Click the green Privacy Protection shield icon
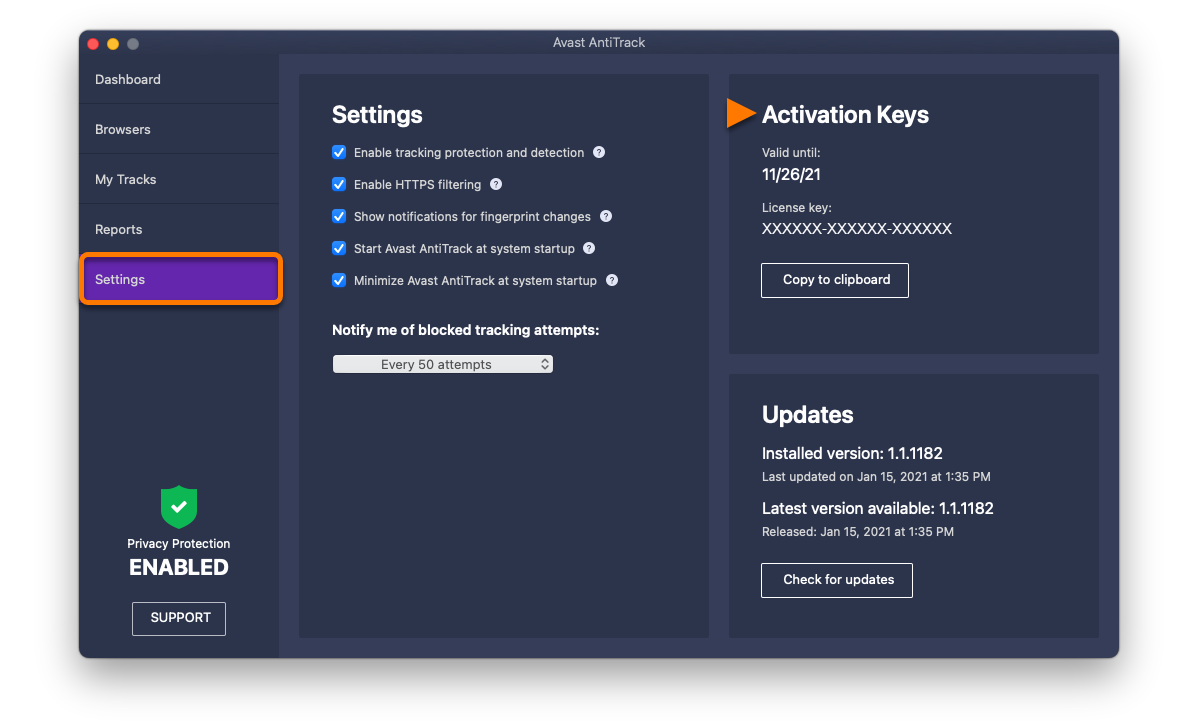Screen dimensions: 1196x722 [x=179, y=507]
